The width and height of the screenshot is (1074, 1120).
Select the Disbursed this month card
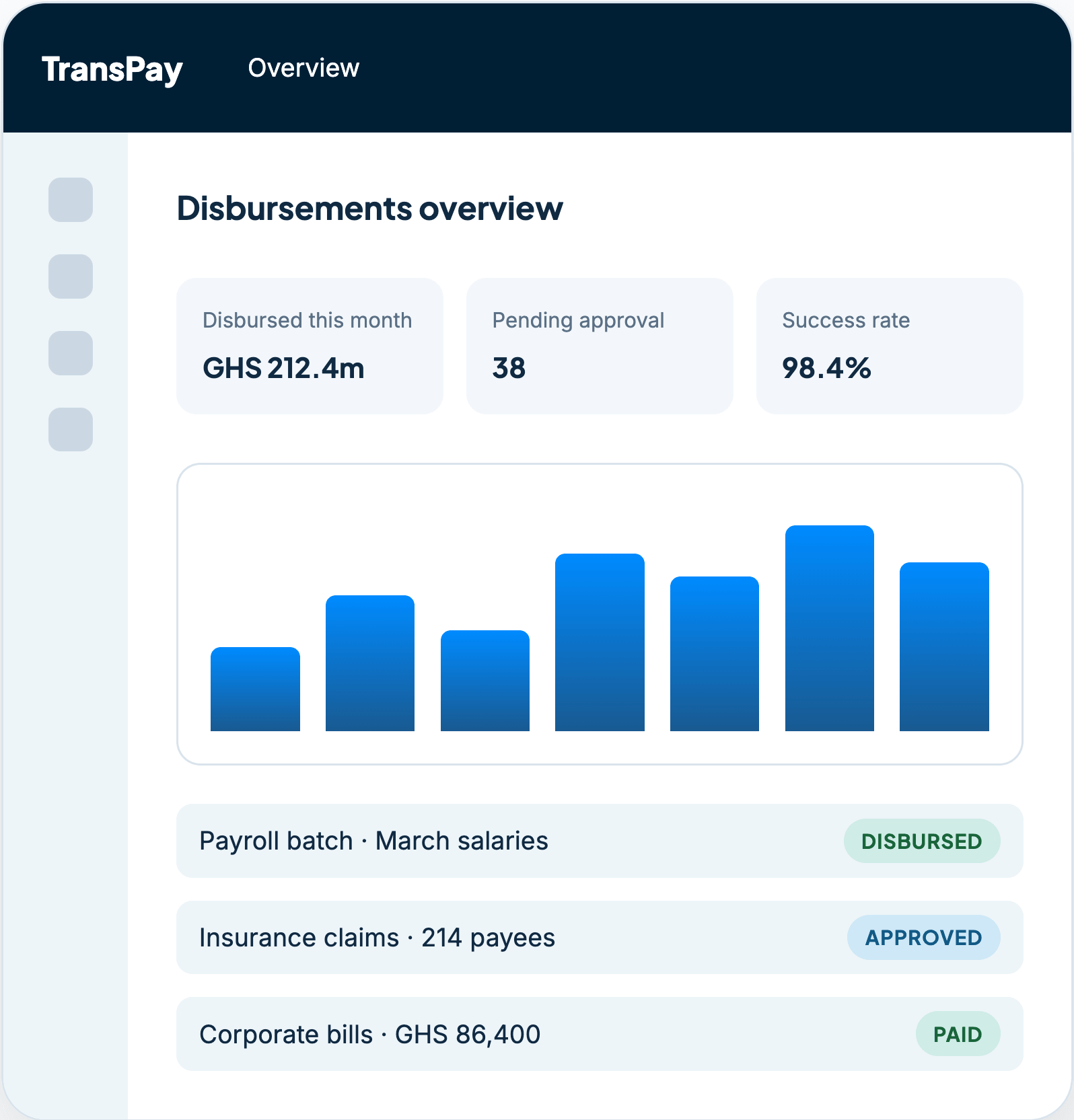pos(310,346)
